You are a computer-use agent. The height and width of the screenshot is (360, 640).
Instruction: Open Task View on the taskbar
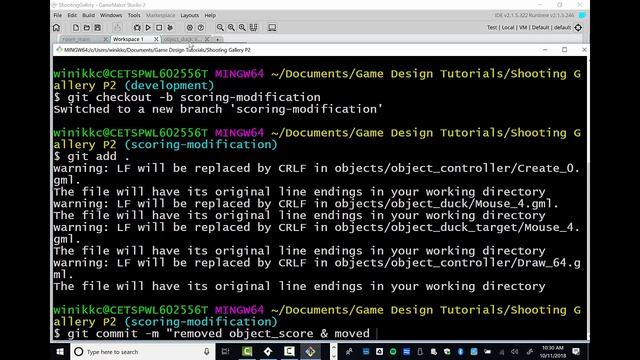[225, 351]
